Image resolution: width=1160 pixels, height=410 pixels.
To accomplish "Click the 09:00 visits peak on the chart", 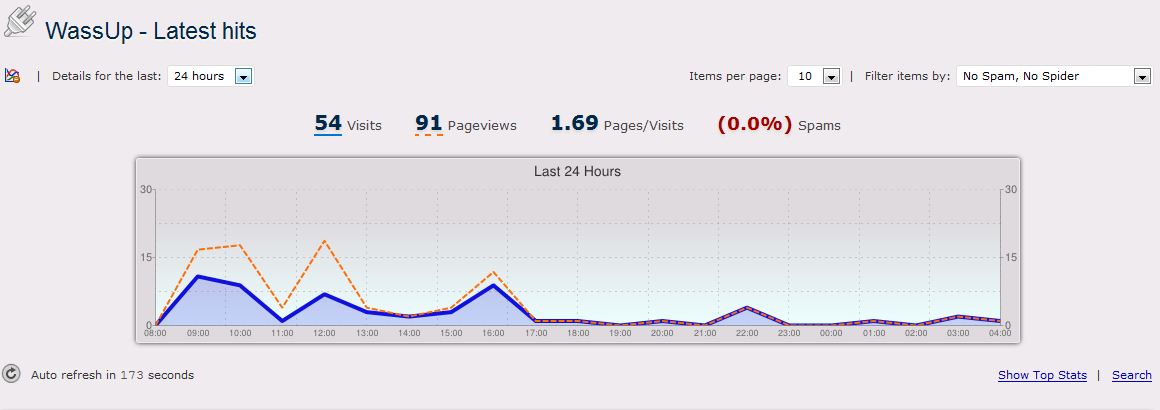I will coord(198,276).
